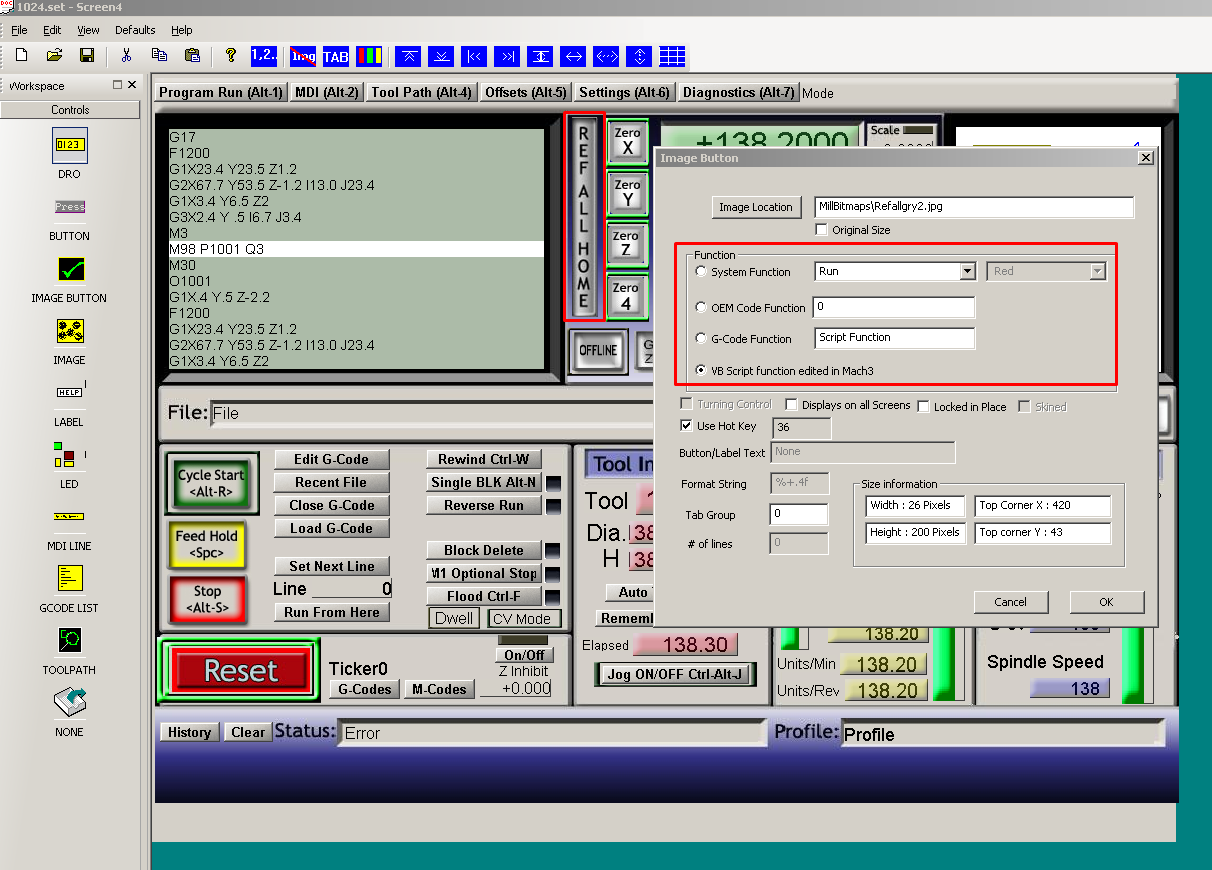Click the Cut scissors icon
Screen dimensions: 1212x870
tap(126, 55)
